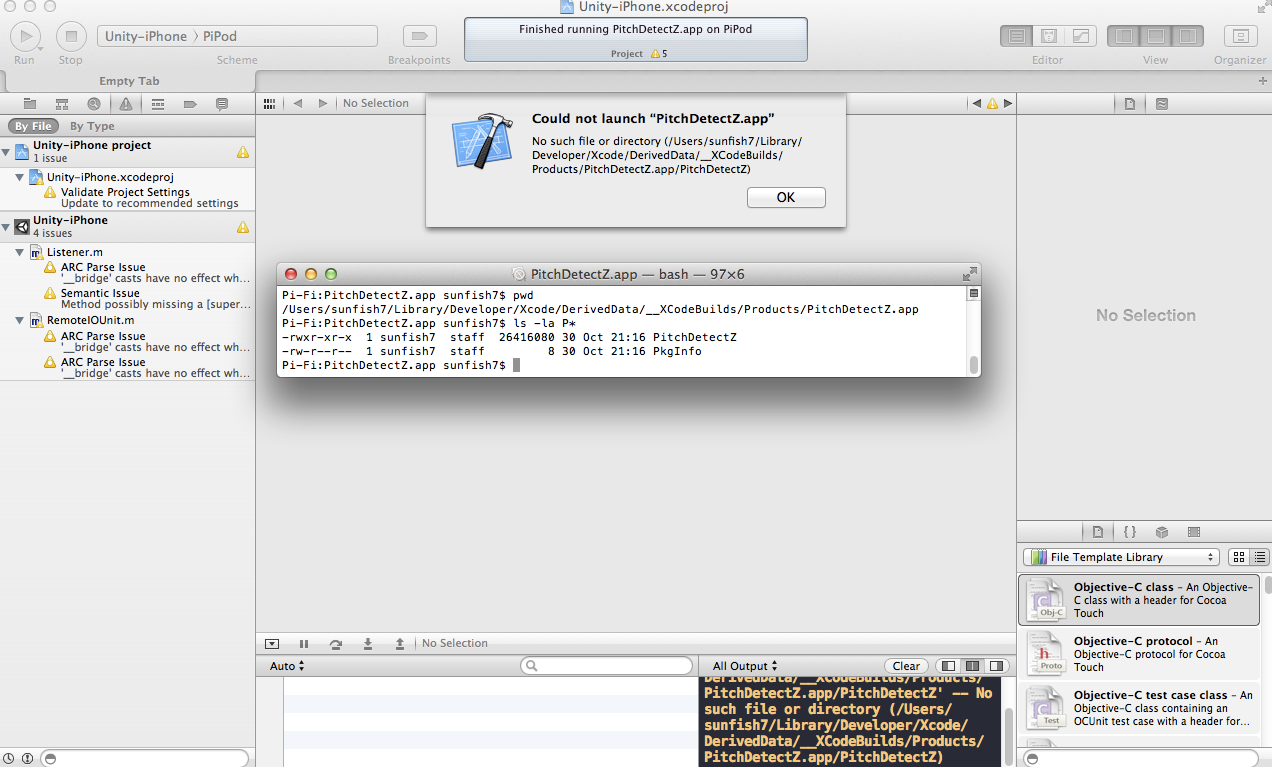Select Code Snippet Library braces icon
Viewport: 1272px width, 767px height.
pos(1129,532)
